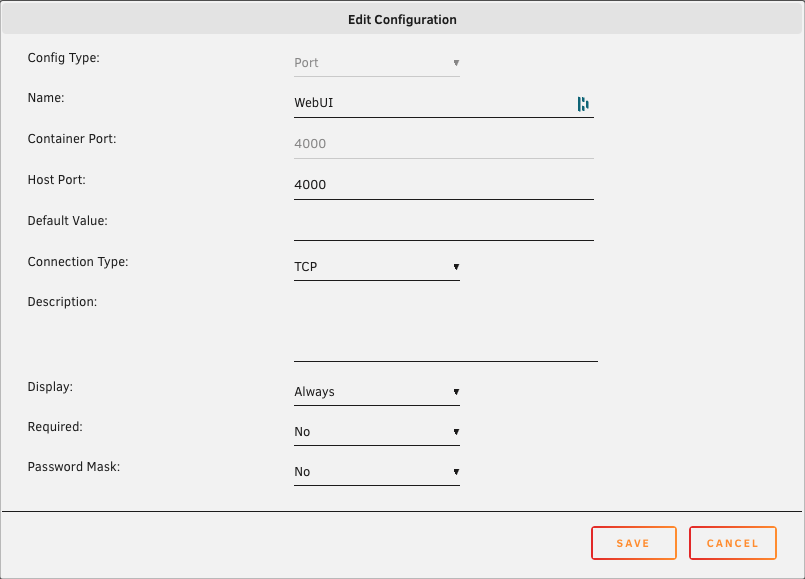Open the Config Type dropdown

point(377,63)
